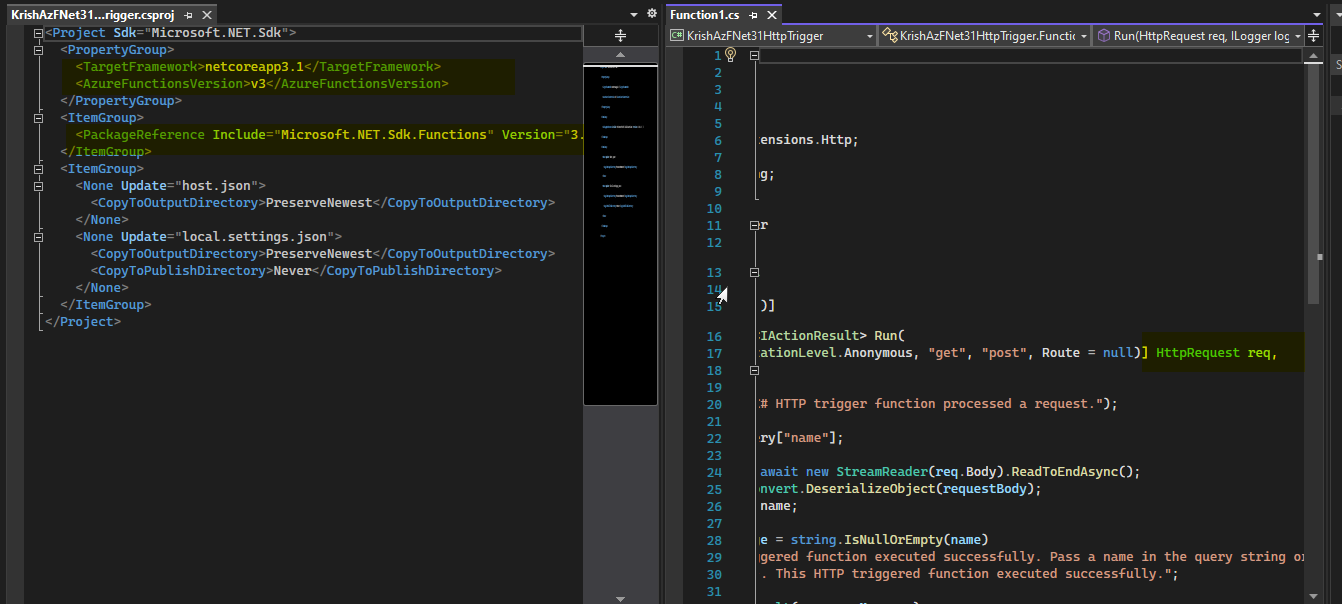Open the left pane's tab list dropdown

(x=634, y=15)
